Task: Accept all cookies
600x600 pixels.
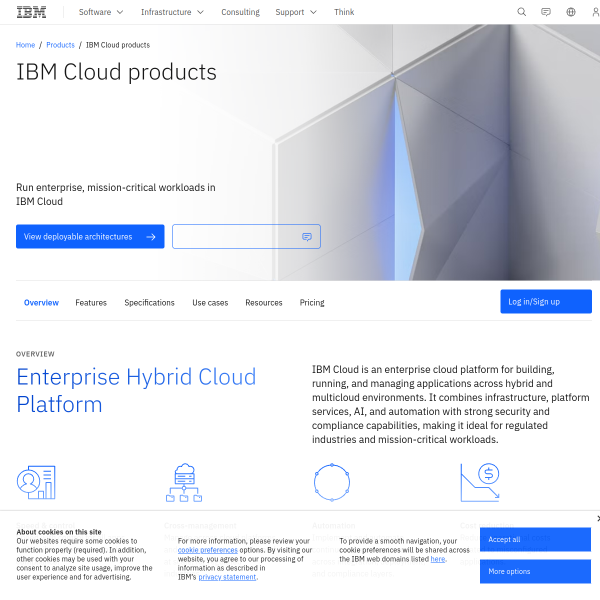Action: click(x=535, y=540)
